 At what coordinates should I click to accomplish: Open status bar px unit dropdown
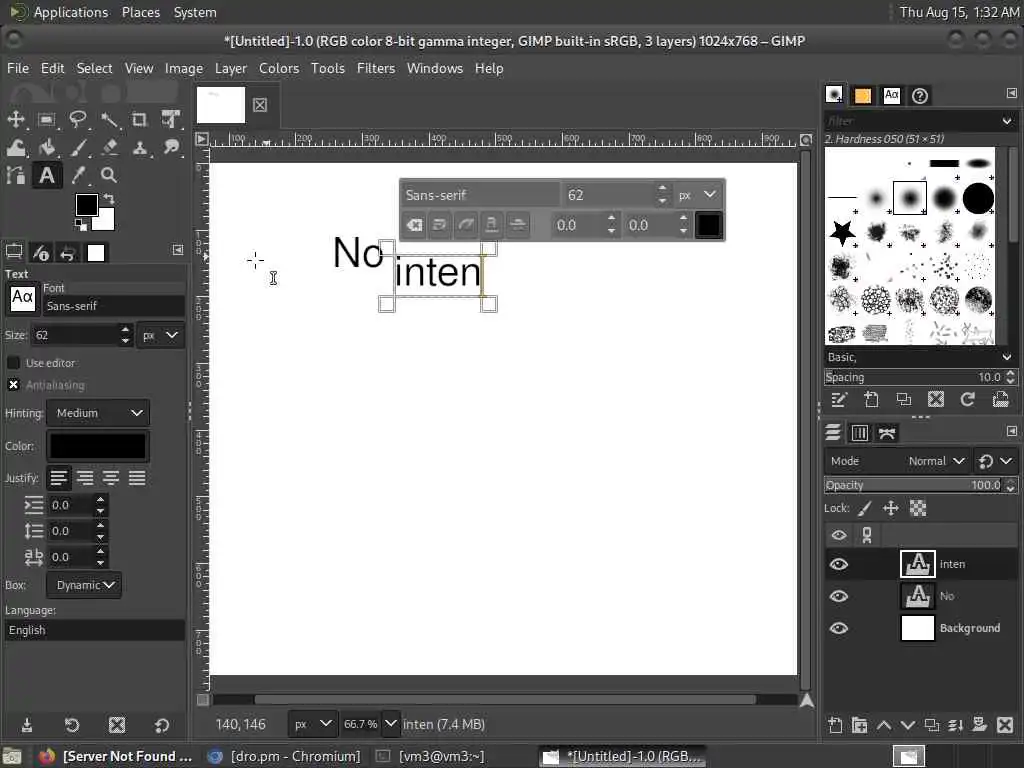313,724
